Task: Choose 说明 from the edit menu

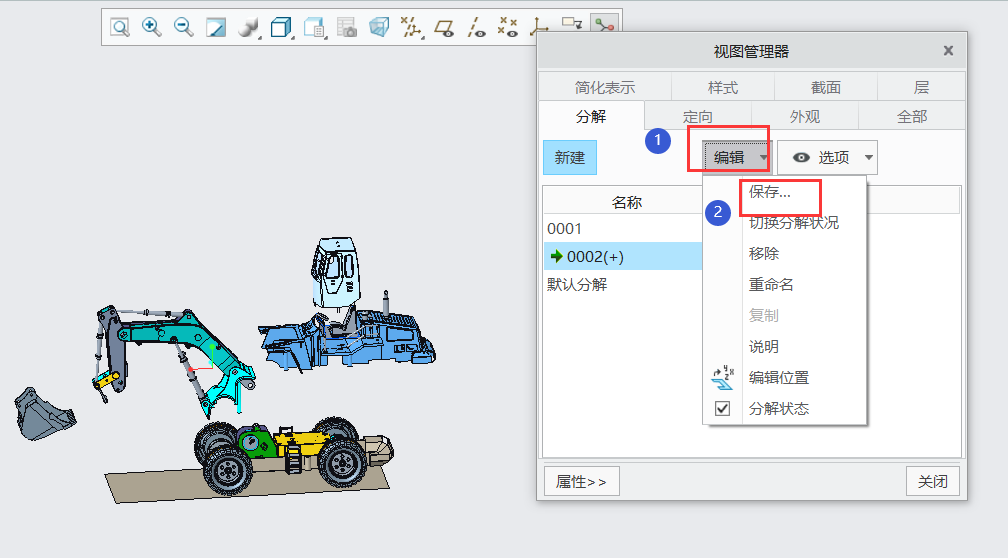Action: pyautogui.click(x=764, y=346)
